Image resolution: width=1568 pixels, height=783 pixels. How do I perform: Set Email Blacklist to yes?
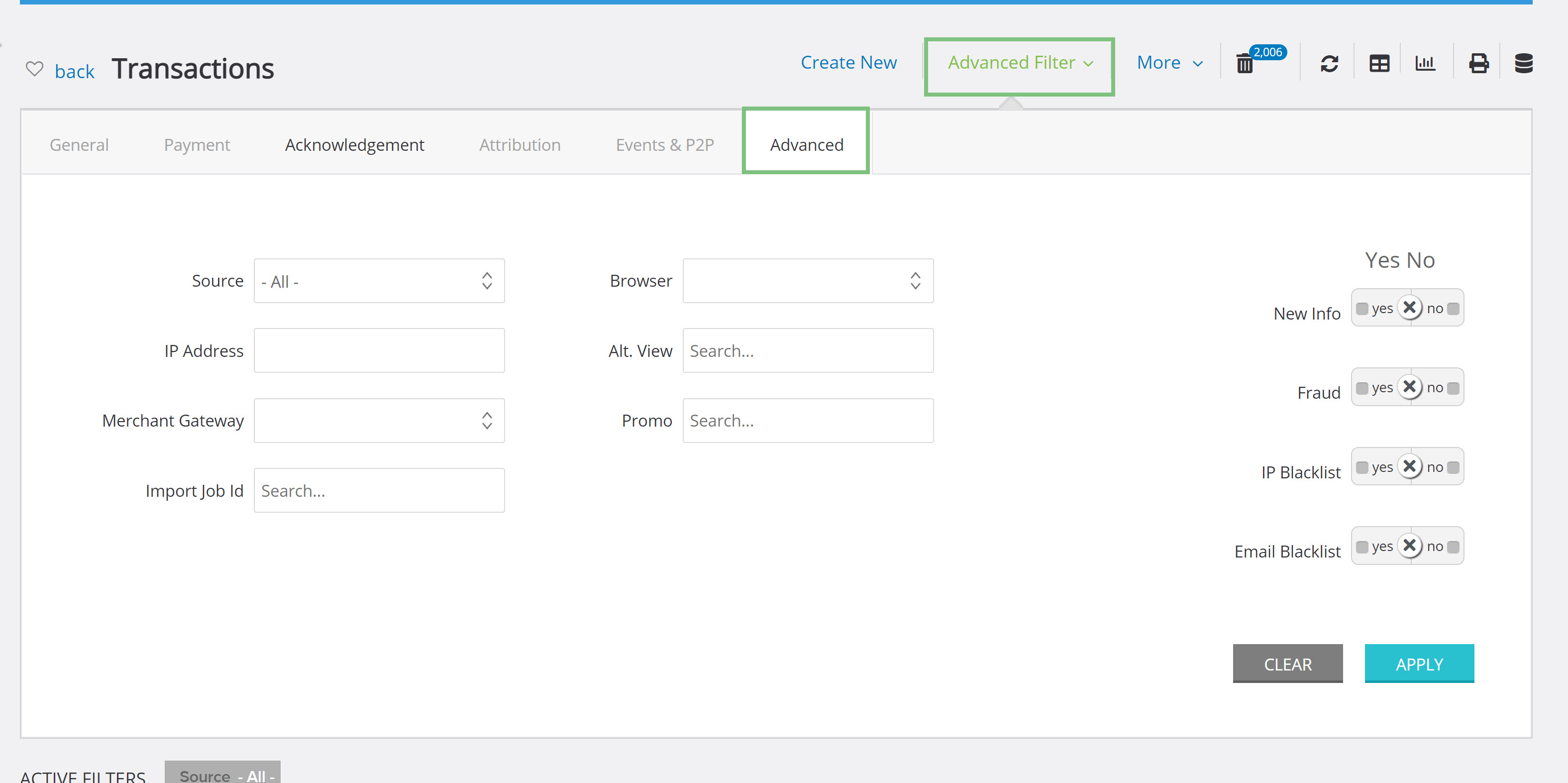[x=1374, y=547]
